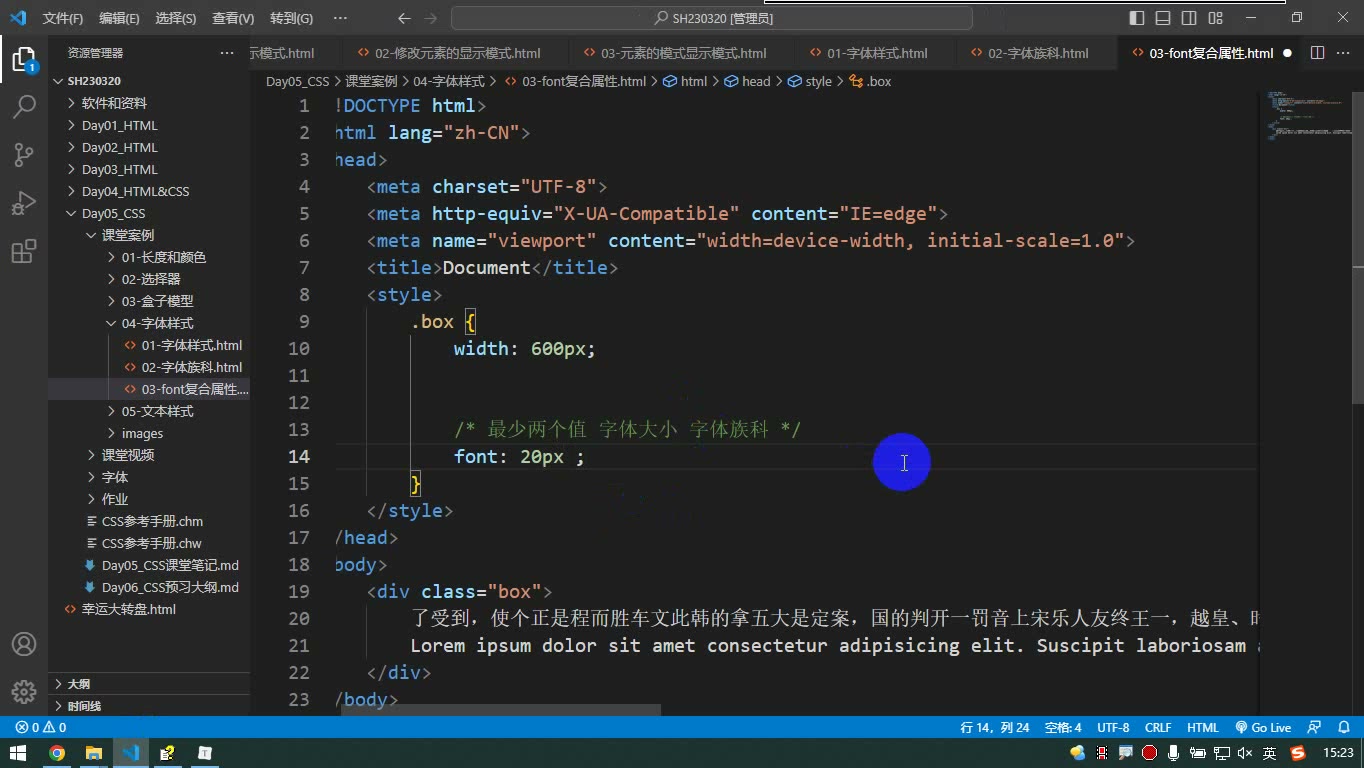This screenshot has height=768, width=1364.
Task: Click the split editor right icon
Action: coord(1317,53)
